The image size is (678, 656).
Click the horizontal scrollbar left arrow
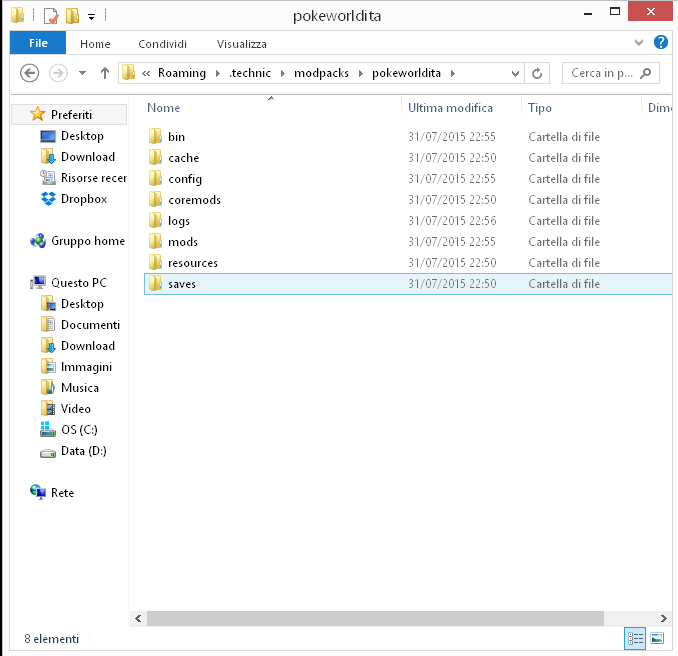click(x=138, y=618)
